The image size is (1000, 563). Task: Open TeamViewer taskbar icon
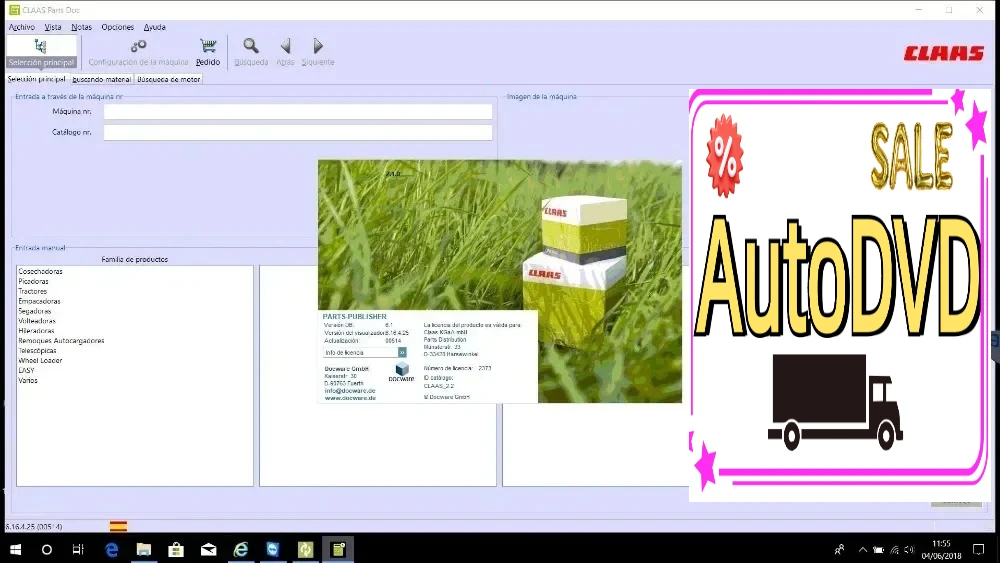[x=273, y=549]
